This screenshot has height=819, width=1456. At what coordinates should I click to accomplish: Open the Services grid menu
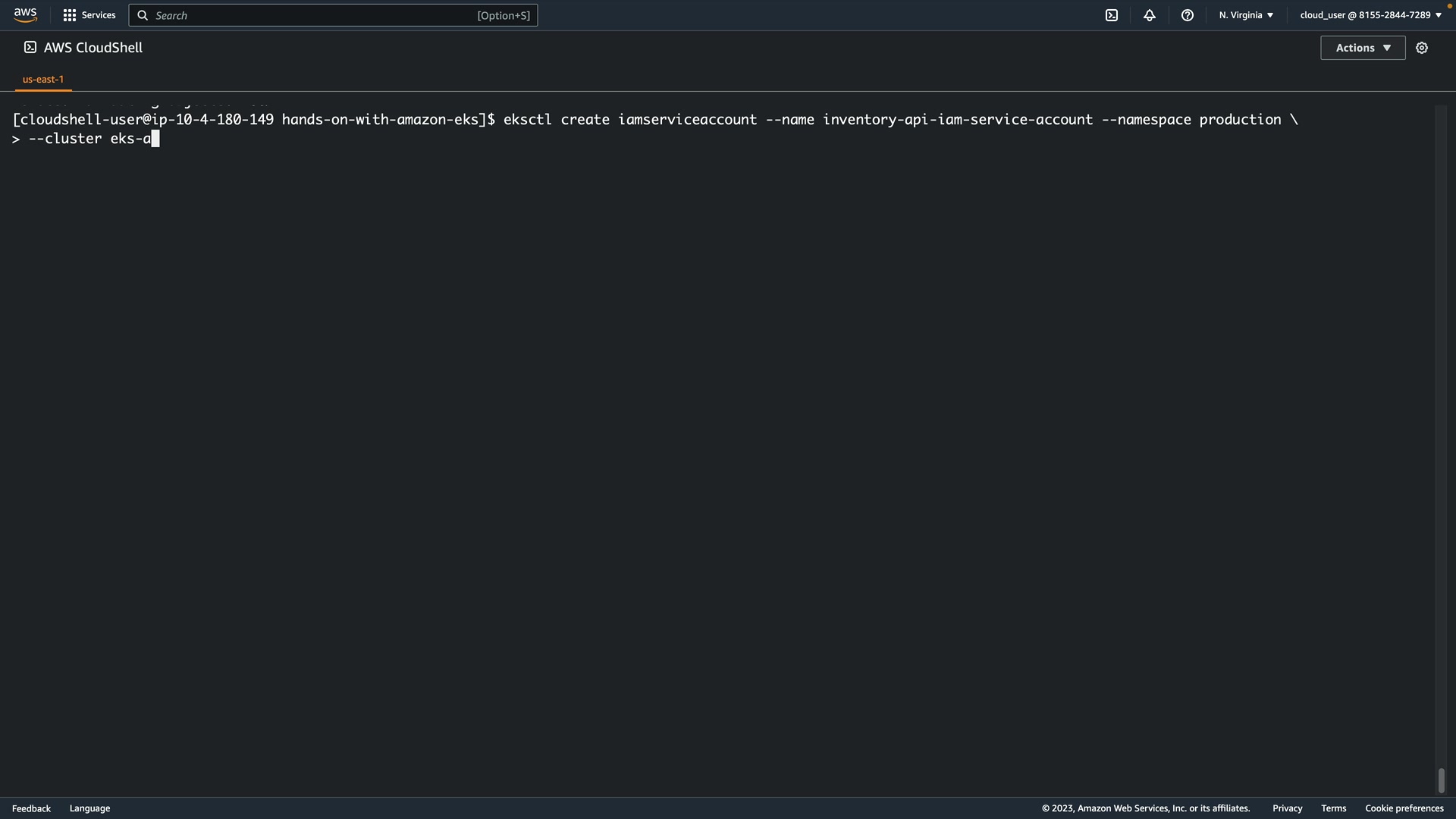coord(70,15)
